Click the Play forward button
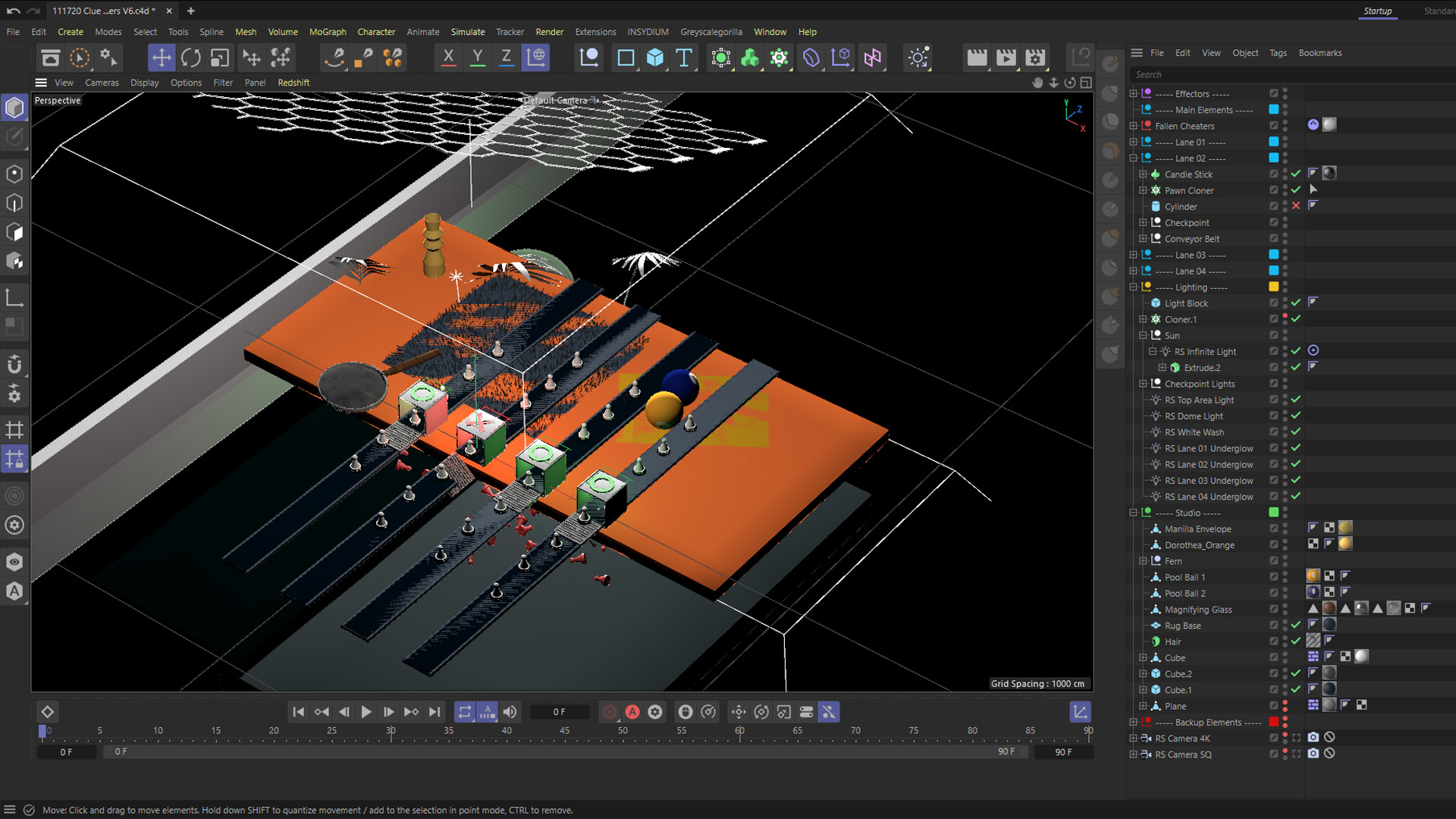Image resolution: width=1456 pixels, height=819 pixels. tap(366, 712)
